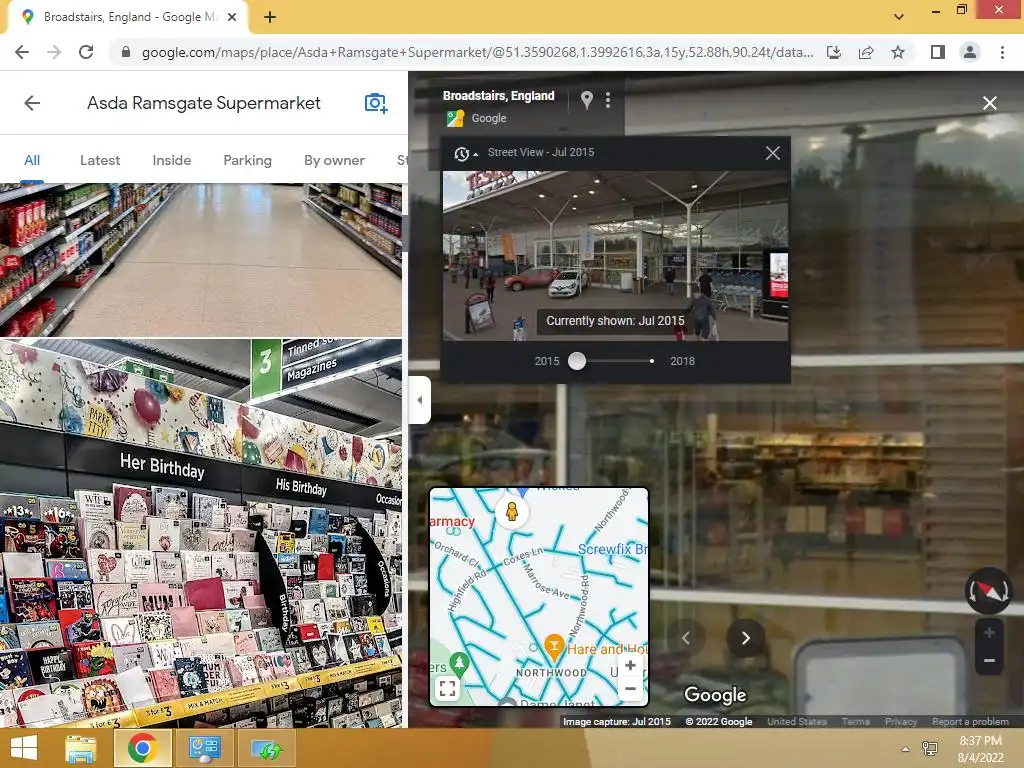1024x768 pixels.
Task: Reload the page
Action: 86,52
